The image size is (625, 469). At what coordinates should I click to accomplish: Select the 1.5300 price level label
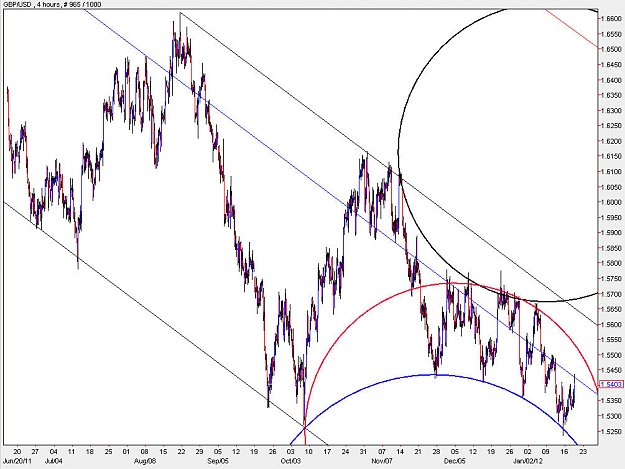[x=612, y=416]
